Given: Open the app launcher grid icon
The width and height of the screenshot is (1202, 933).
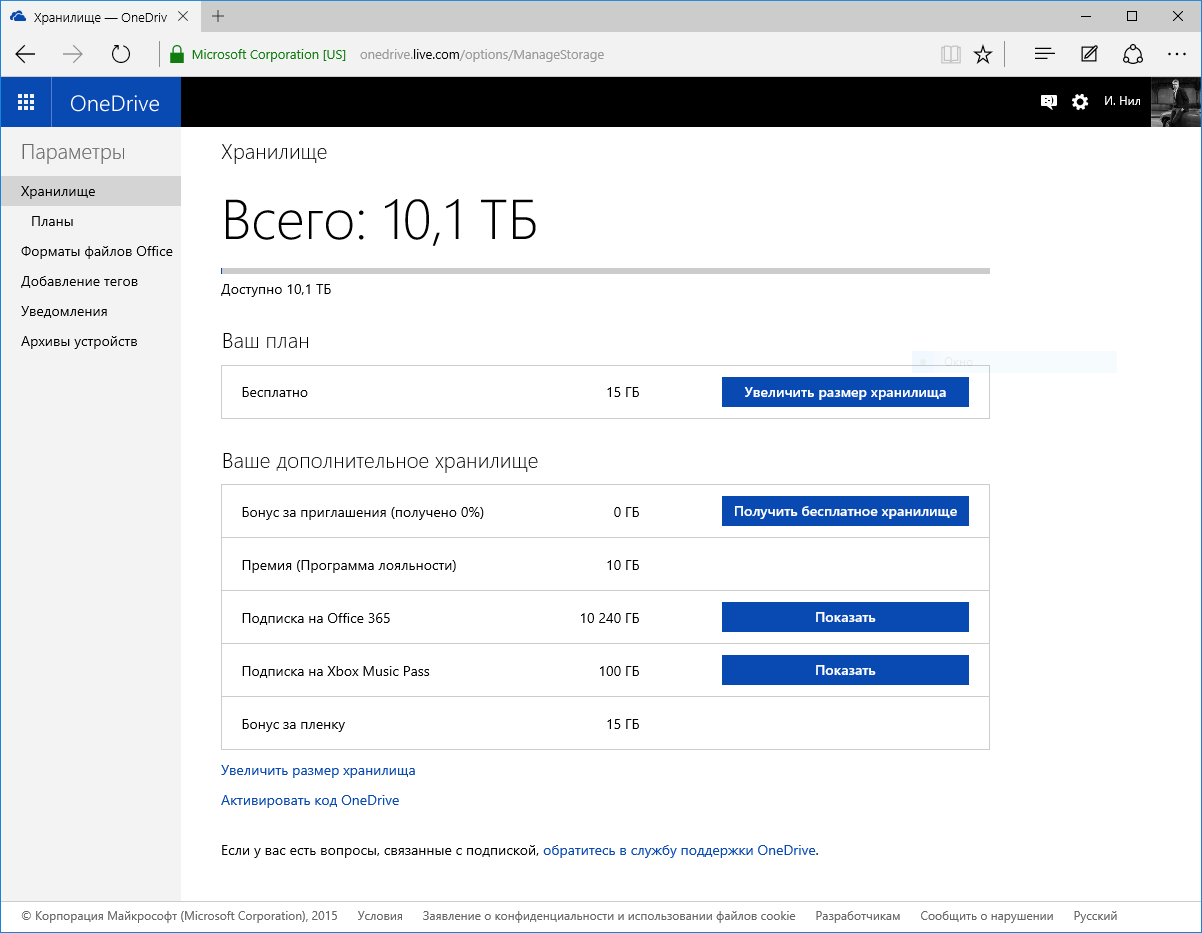Looking at the screenshot, I should click(26, 102).
